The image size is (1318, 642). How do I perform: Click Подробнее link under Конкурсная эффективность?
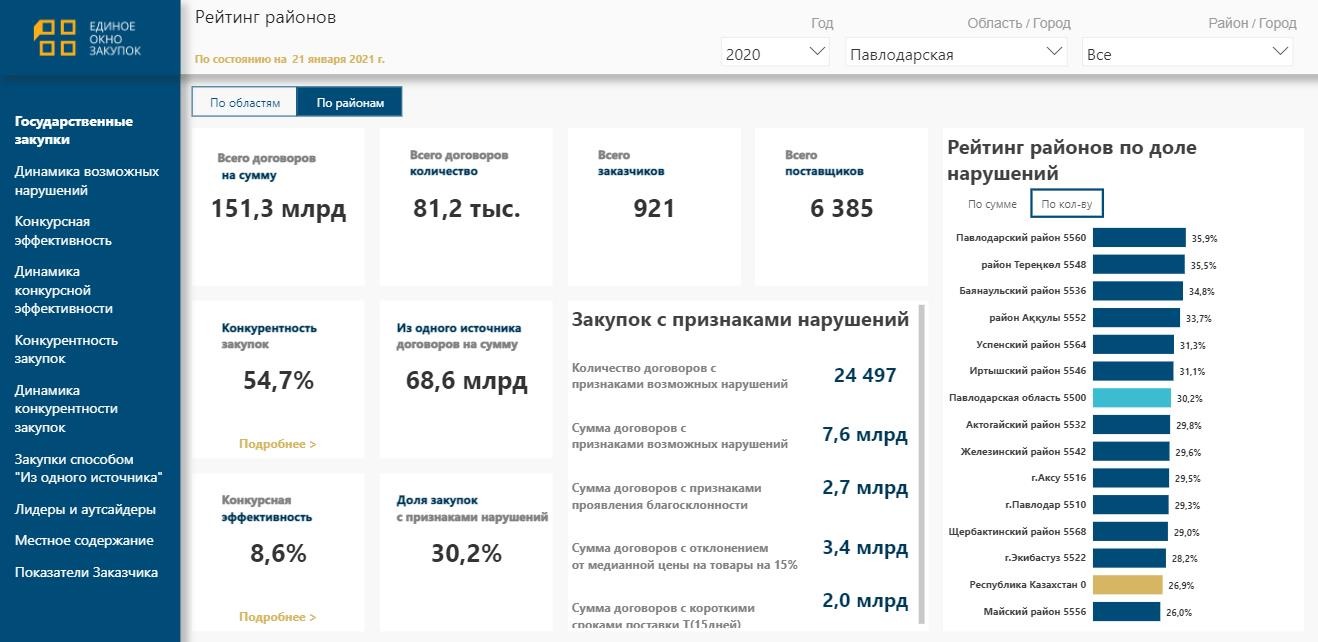click(277, 617)
